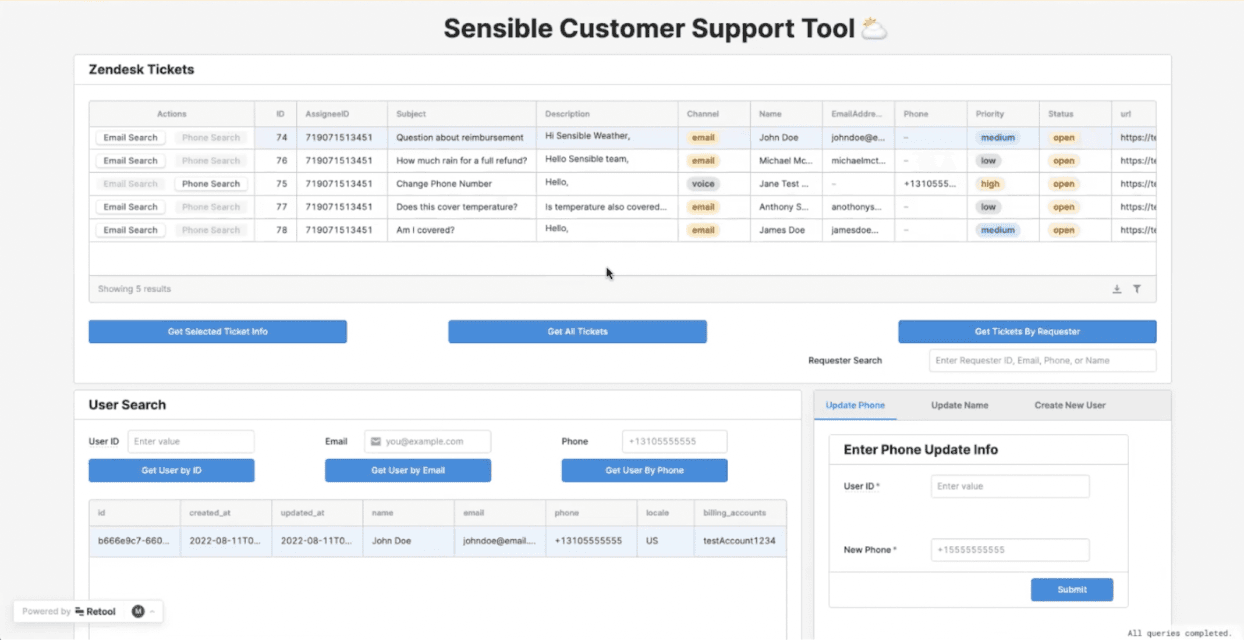Click the voice channel tag on ticket 75
Viewport: 1244px width, 640px height.
coord(703,183)
